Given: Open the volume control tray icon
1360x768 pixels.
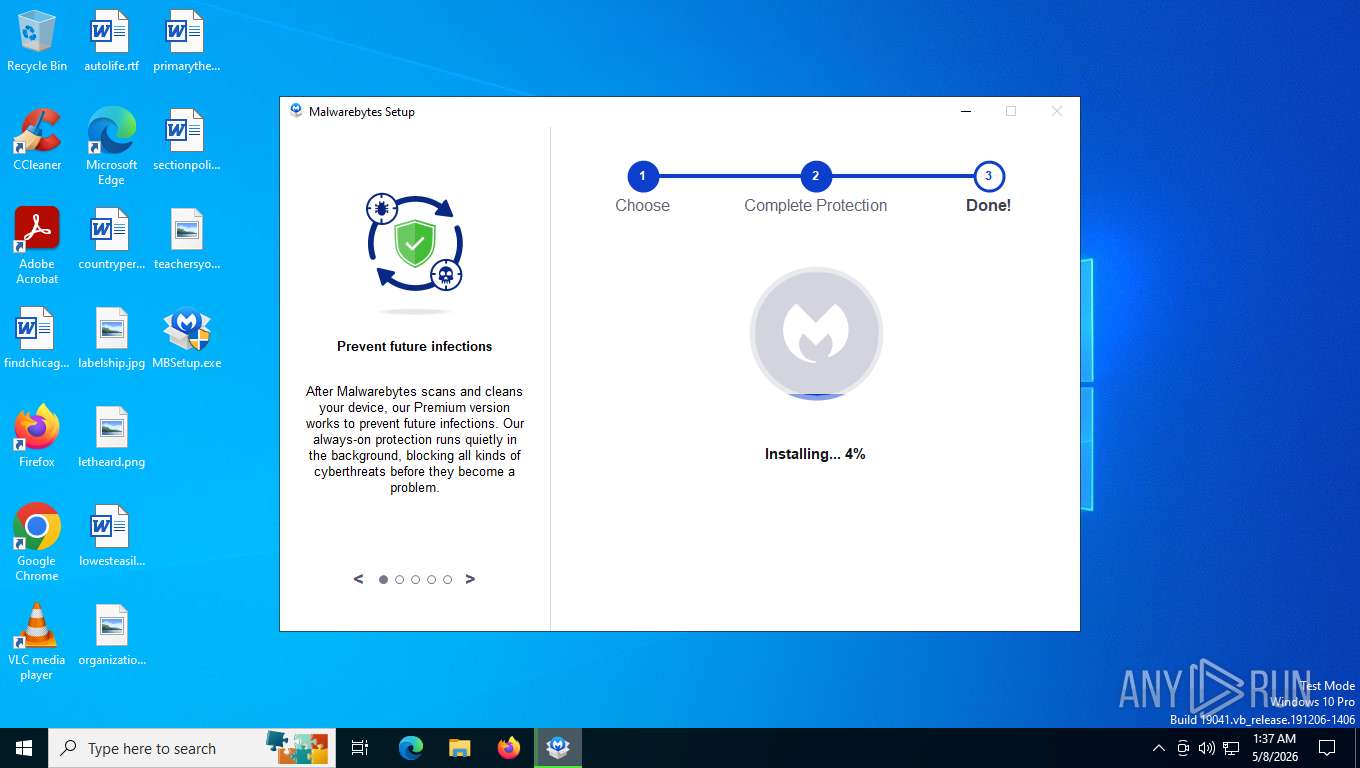Looking at the screenshot, I should click(1207, 748).
